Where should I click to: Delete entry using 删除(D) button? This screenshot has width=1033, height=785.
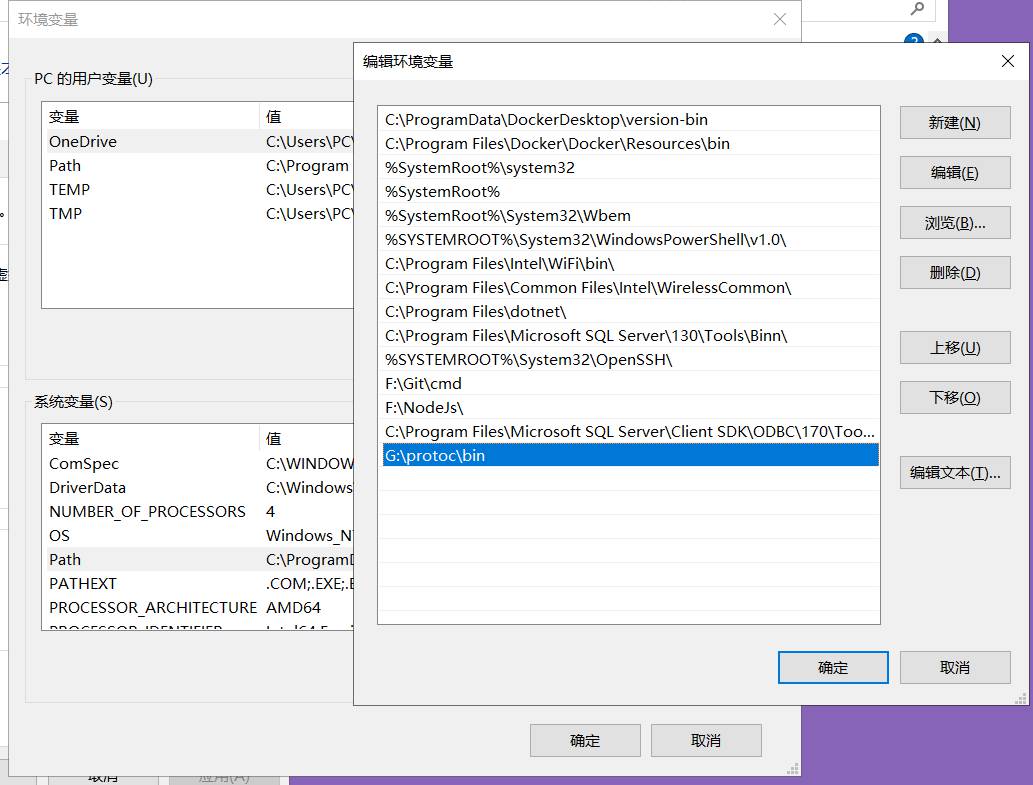[954, 273]
